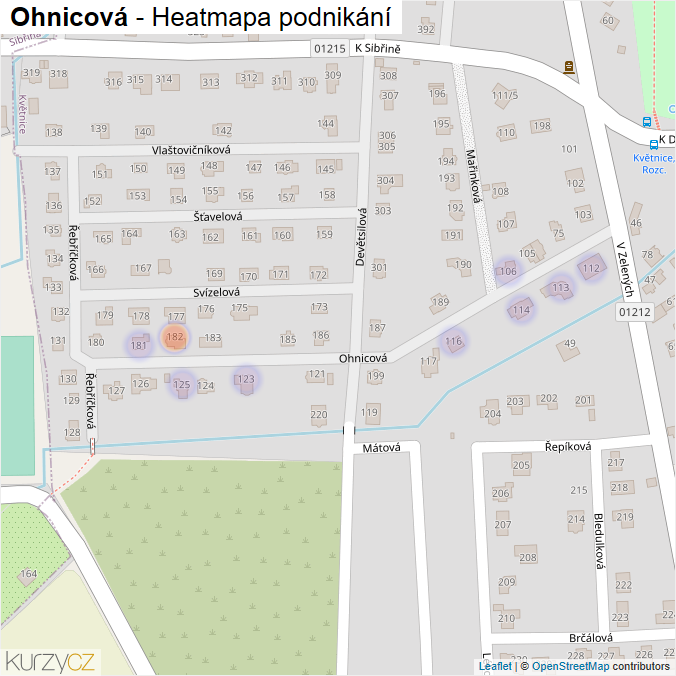Click house number 199
This screenshot has width=676, height=676.
(x=376, y=376)
